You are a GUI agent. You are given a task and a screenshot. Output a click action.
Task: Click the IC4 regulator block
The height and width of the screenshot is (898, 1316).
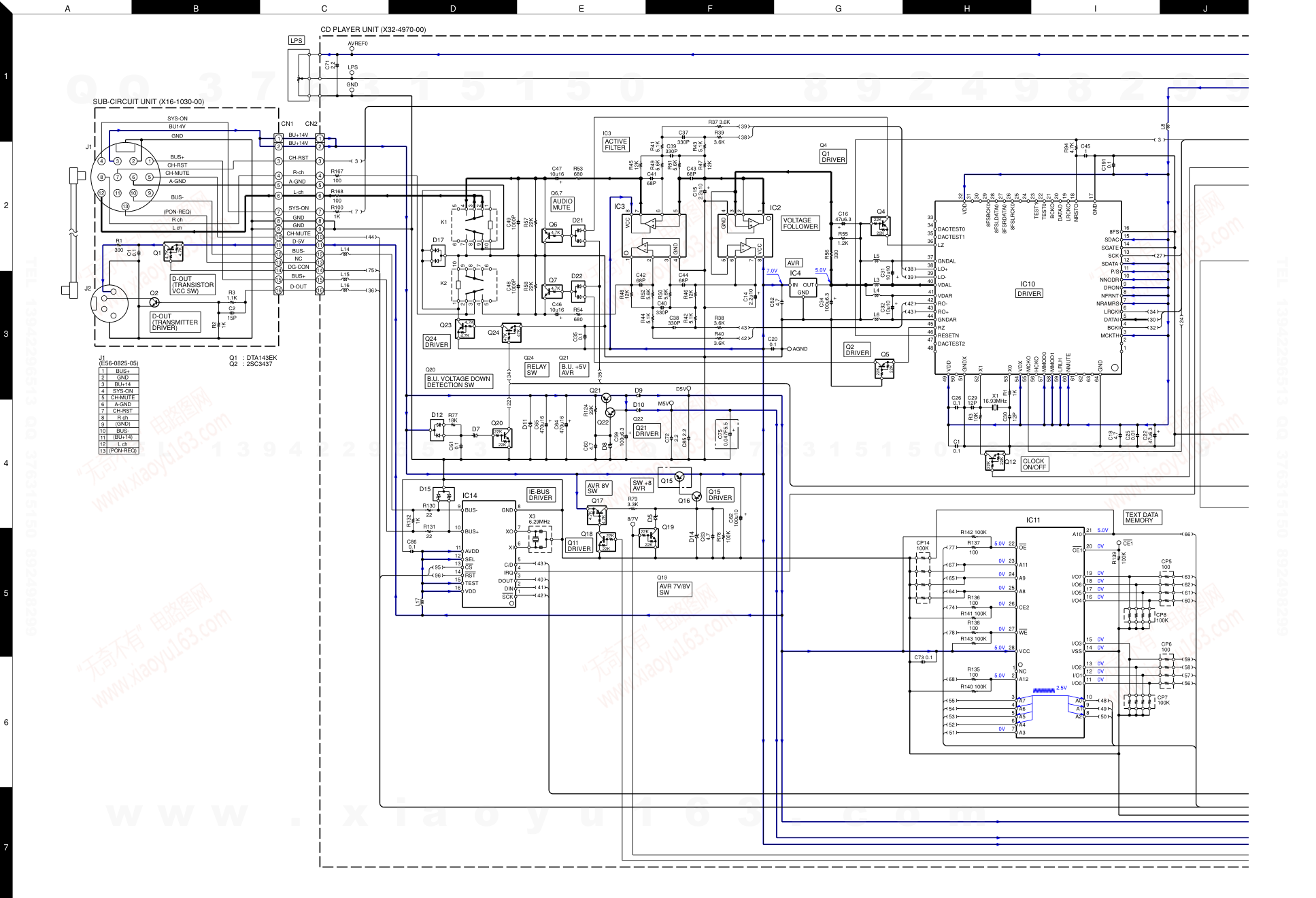click(803, 288)
